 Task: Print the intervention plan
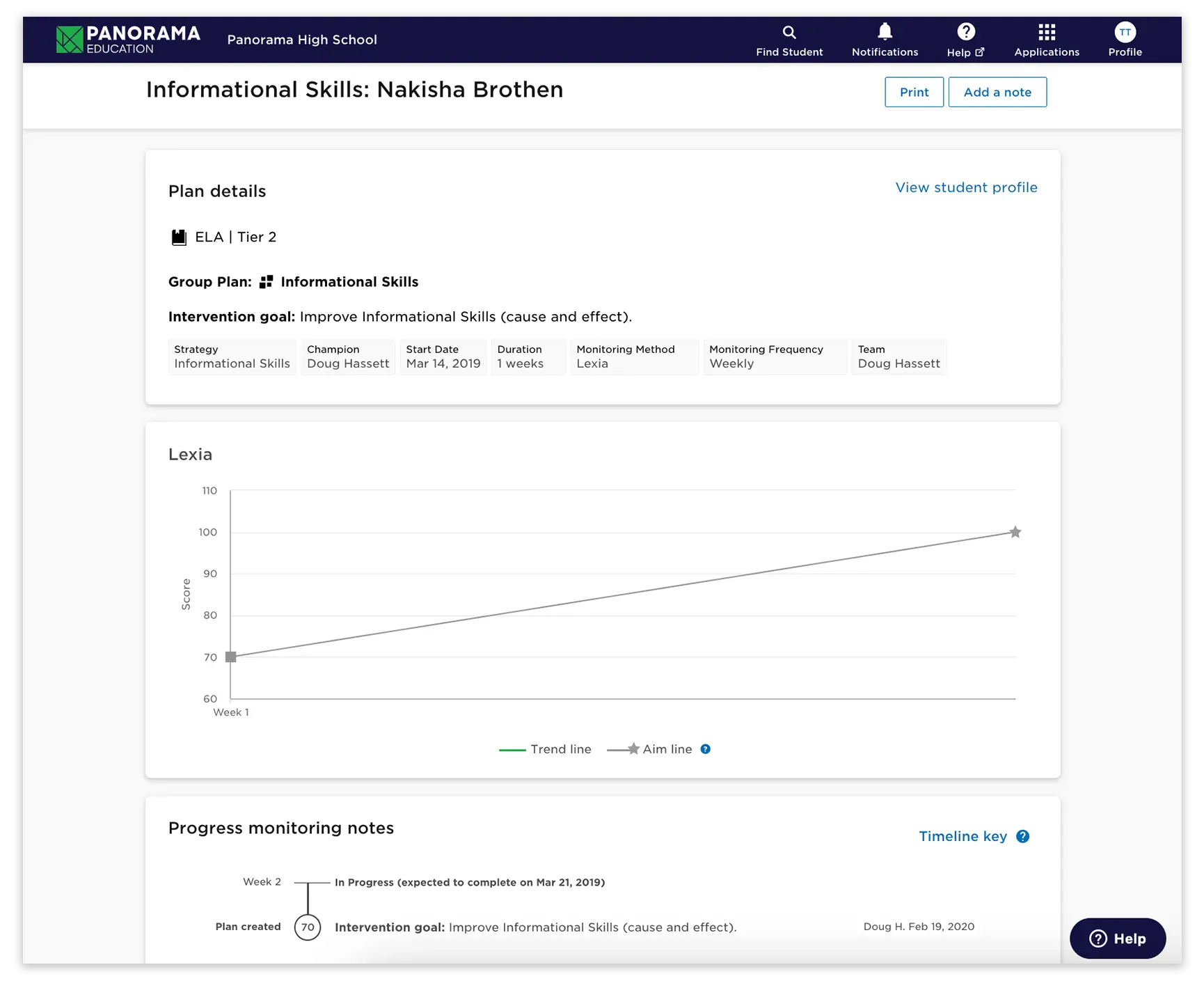(914, 92)
